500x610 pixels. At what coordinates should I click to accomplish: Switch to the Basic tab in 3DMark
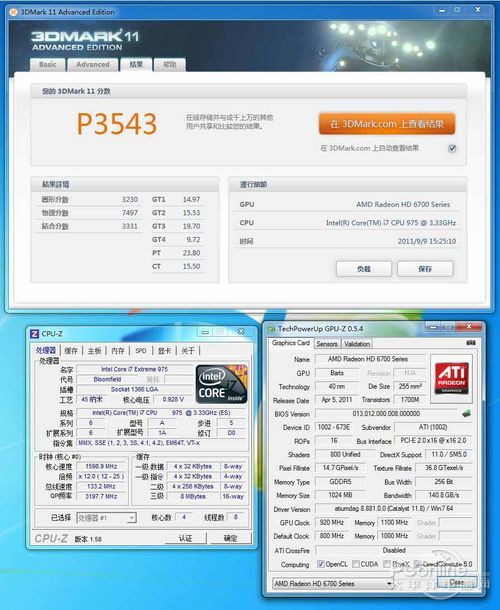(47, 65)
